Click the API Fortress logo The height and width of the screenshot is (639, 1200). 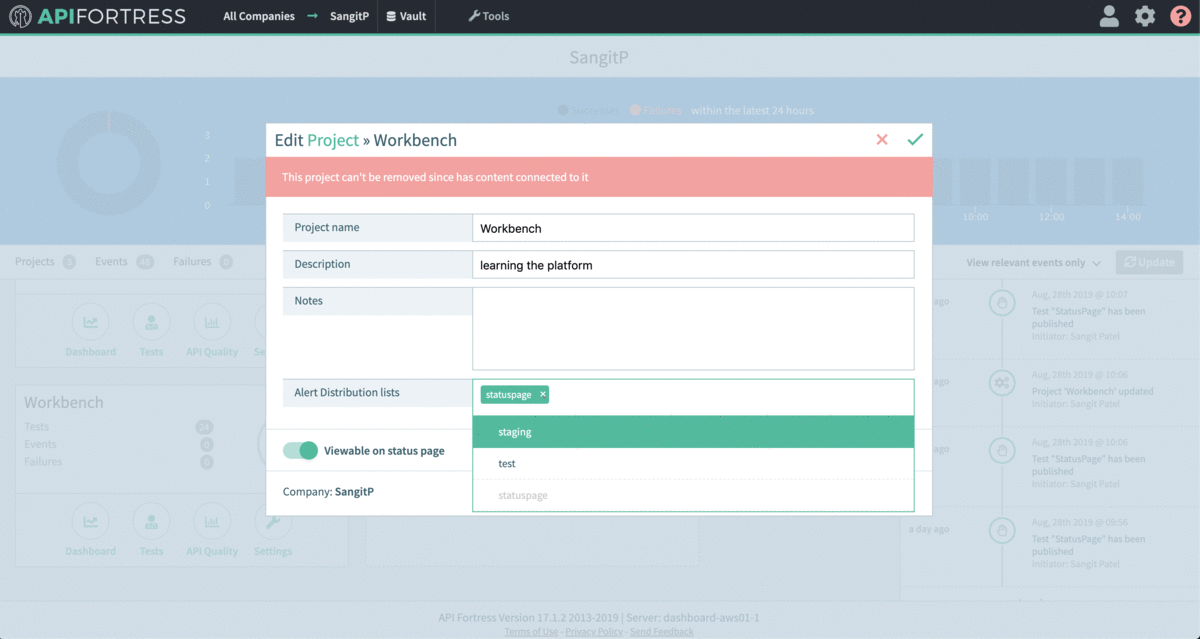point(97,16)
